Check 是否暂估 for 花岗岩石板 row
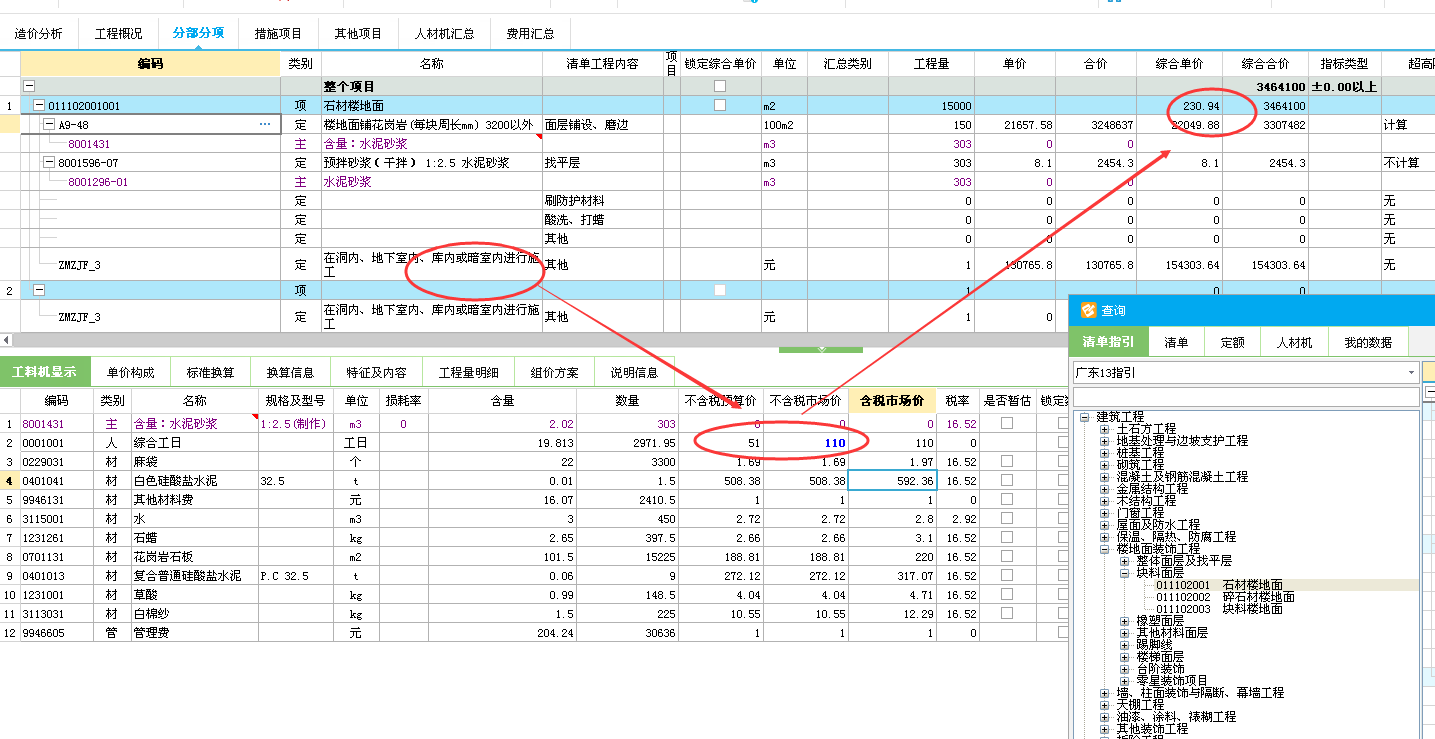Image resolution: width=1435 pixels, height=739 pixels. (x=1007, y=556)
